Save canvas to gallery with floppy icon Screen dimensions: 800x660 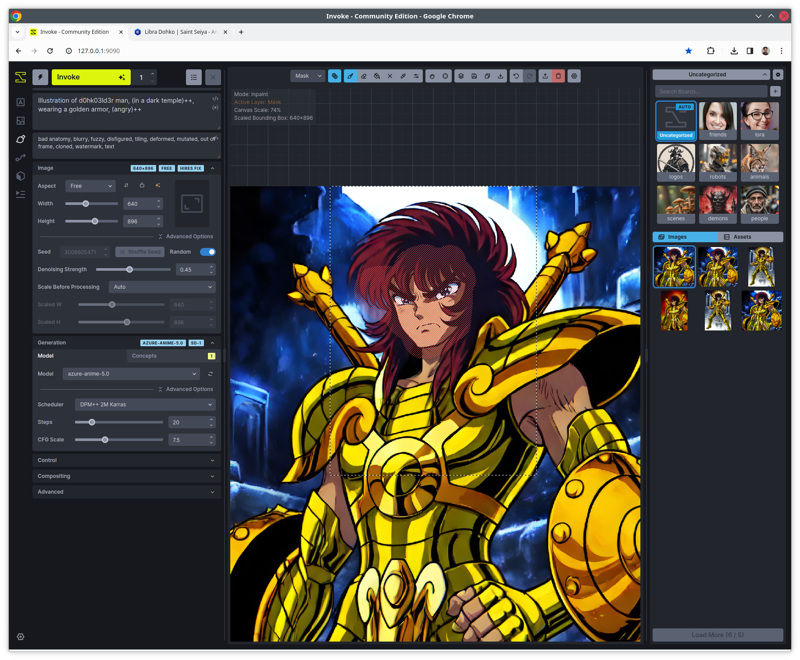474,76
